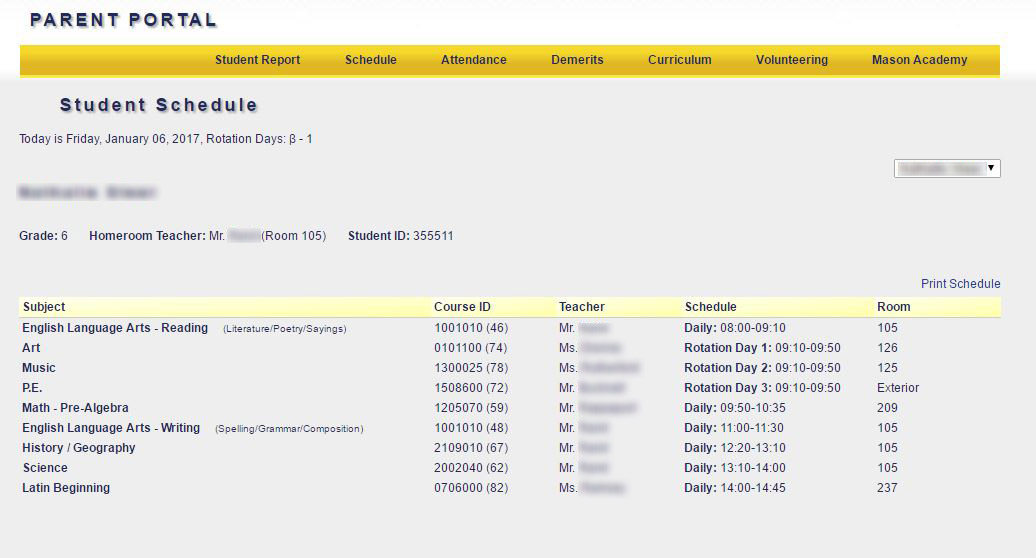
Task: Click the Latin Beginning subject
Action: (66, 488)
